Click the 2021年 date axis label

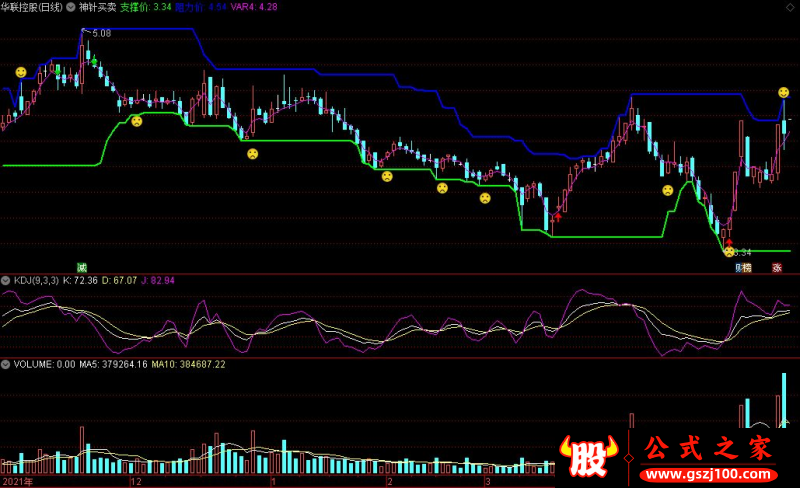17,481
